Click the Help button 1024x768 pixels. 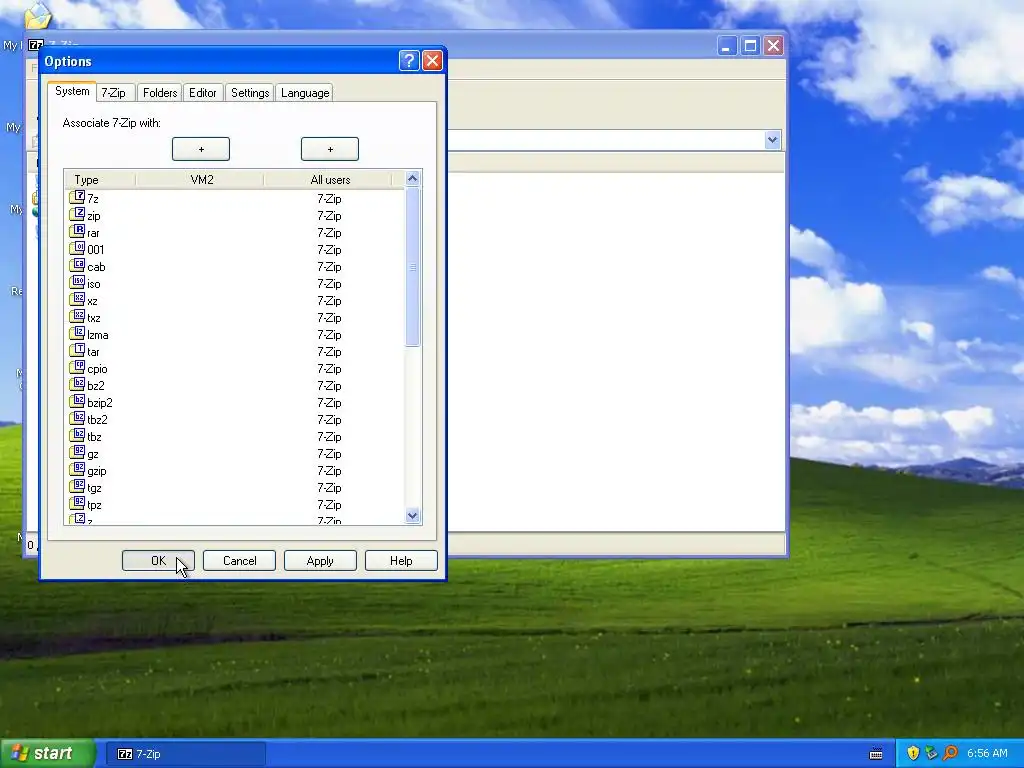tap(401, 560)
